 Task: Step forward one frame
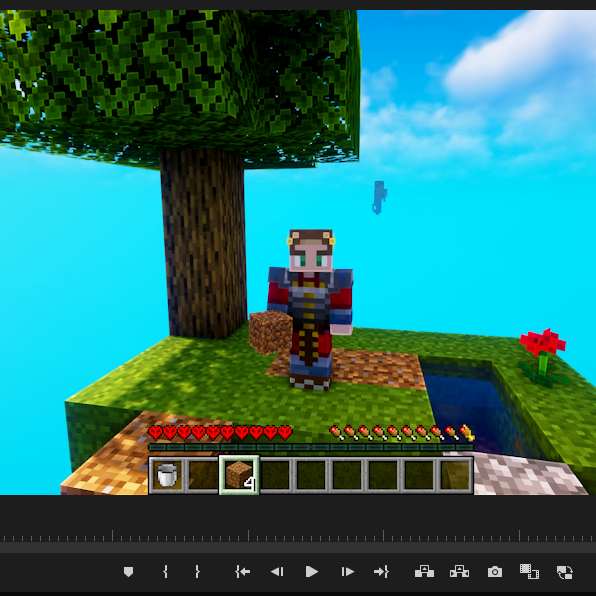(x=347, y=572)
